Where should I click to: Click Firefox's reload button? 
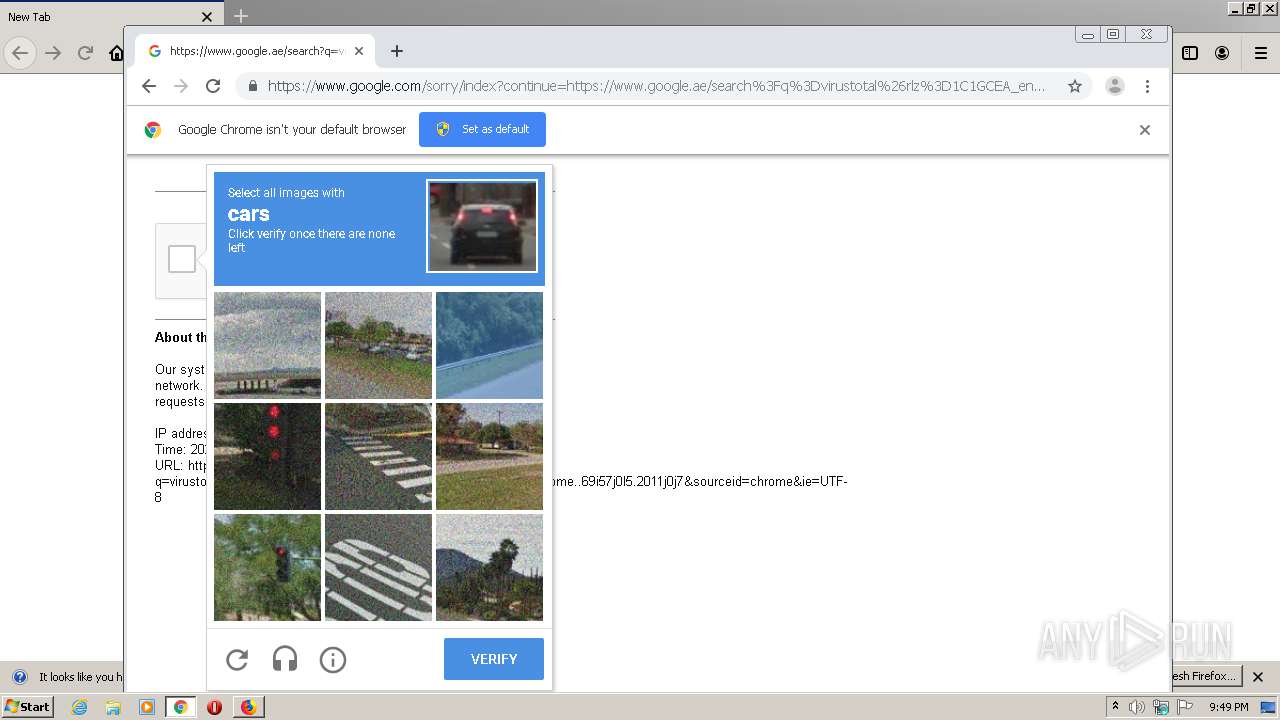(x=85, y=53)
